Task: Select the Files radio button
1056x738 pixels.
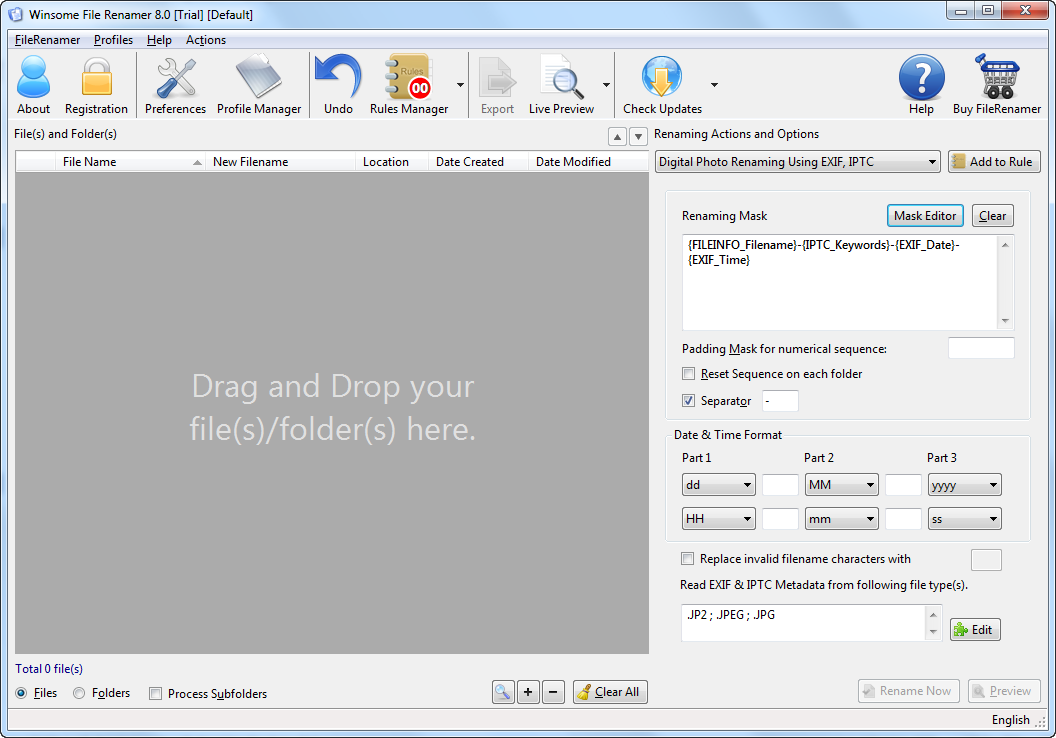Action: pos(22,693)
